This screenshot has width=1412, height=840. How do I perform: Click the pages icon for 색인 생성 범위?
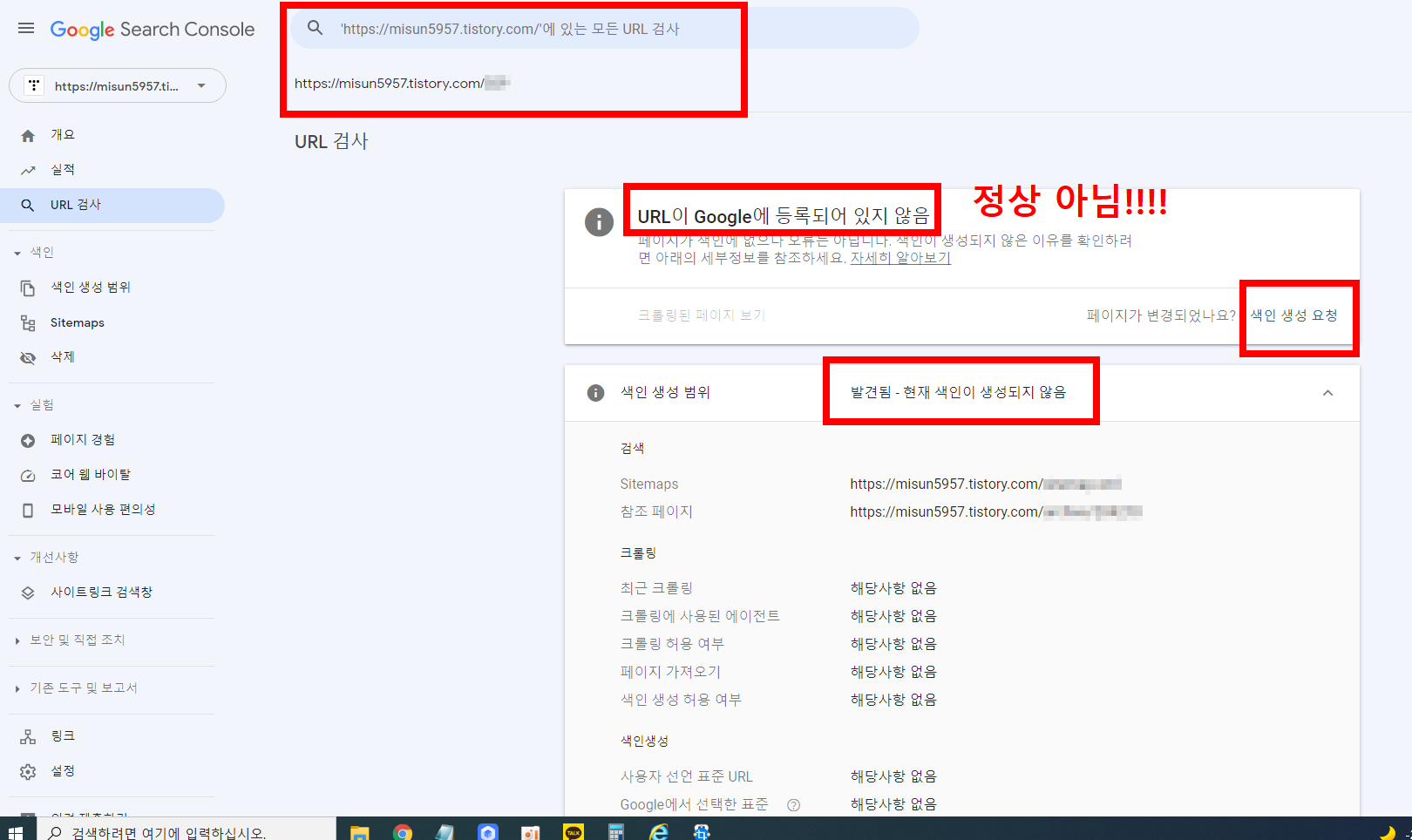[x=28, y=288]
